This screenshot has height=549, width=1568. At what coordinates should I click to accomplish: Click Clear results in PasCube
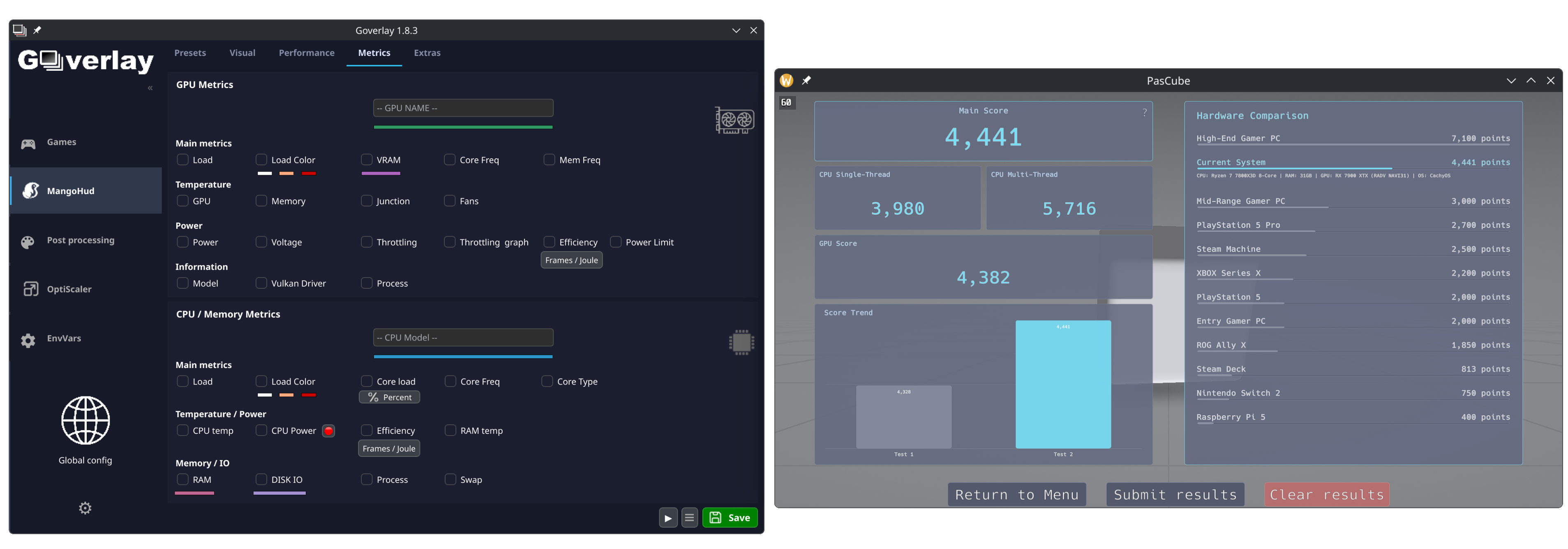click(x=1327, y=495)
